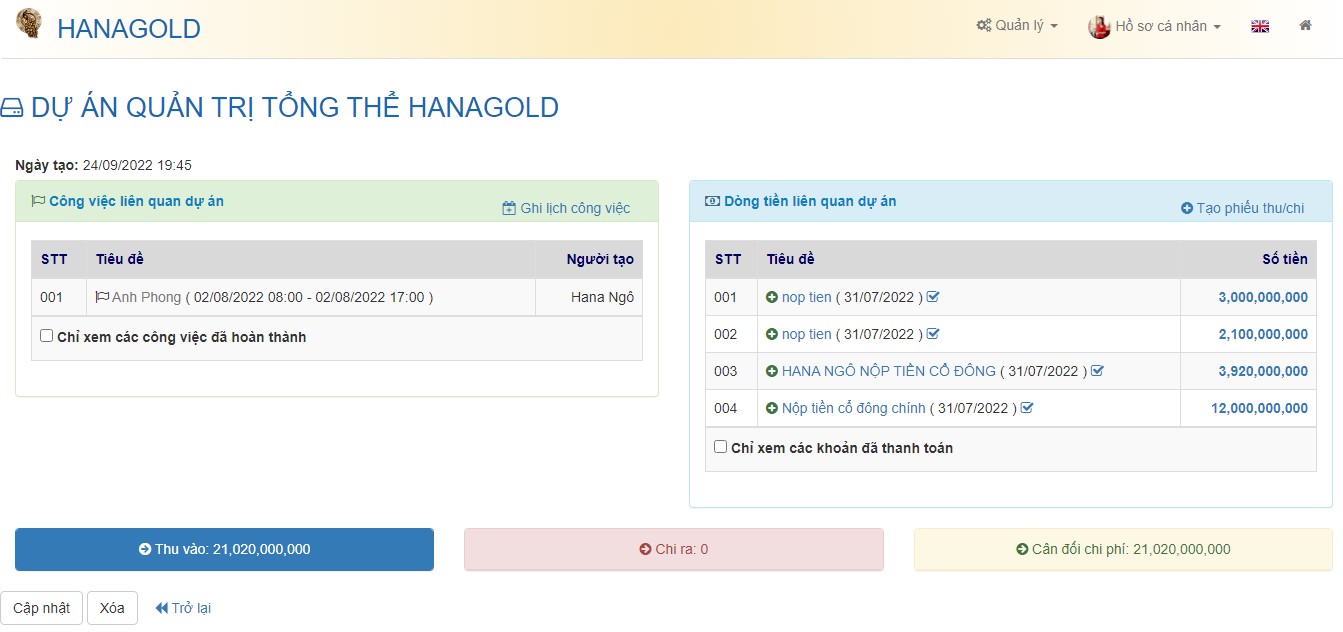1343x632 pixels.
Task: Click the amount 3,920,000,000
Action: 1263,371
